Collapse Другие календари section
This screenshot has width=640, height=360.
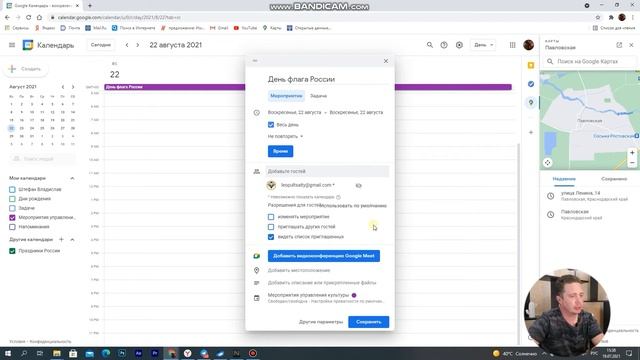click(72, 239)
